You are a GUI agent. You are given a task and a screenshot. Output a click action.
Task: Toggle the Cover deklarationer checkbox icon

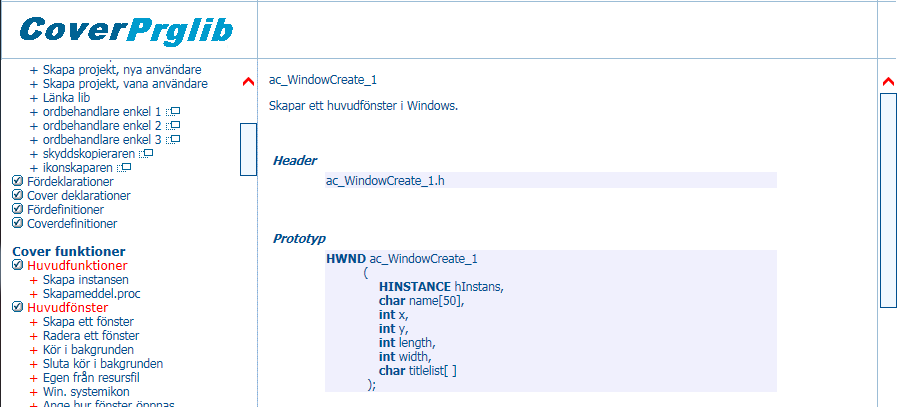(x=17, y=195)
